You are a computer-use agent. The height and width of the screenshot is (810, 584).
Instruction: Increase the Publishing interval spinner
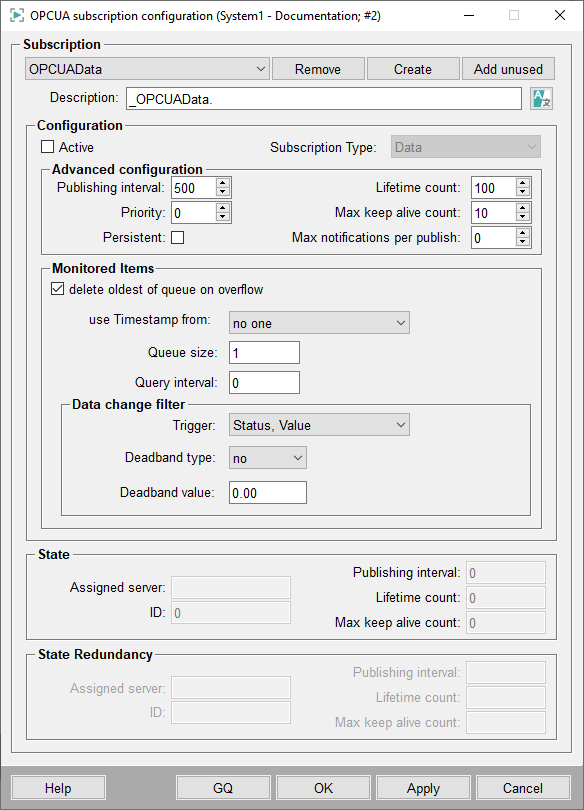(x=223, y=183)
